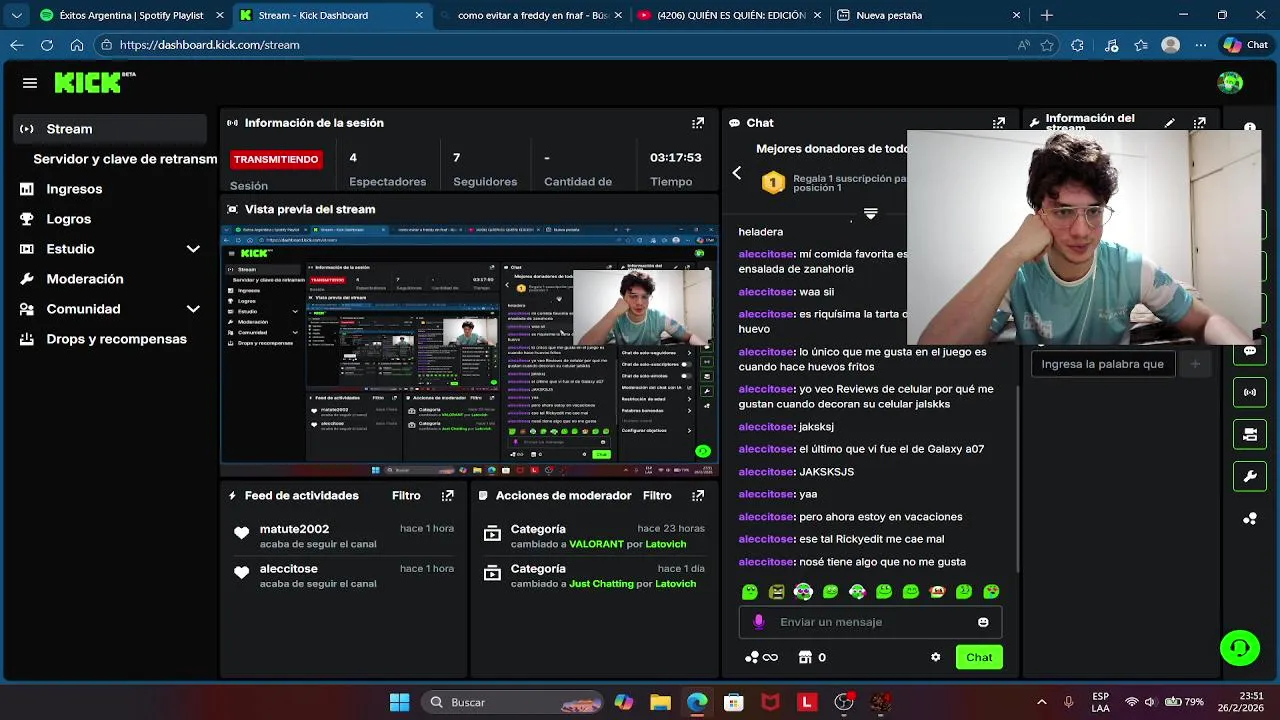The height and width of the screenshot is (720, 1280).
Task: Open the server layout icon in right sidebar
Action: (x=1250, y=434)
